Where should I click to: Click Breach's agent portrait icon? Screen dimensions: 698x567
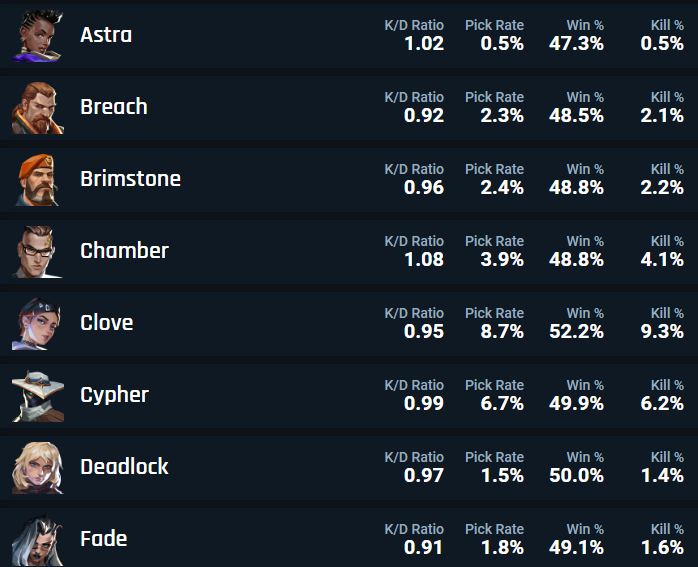click(x=38, y=108)
